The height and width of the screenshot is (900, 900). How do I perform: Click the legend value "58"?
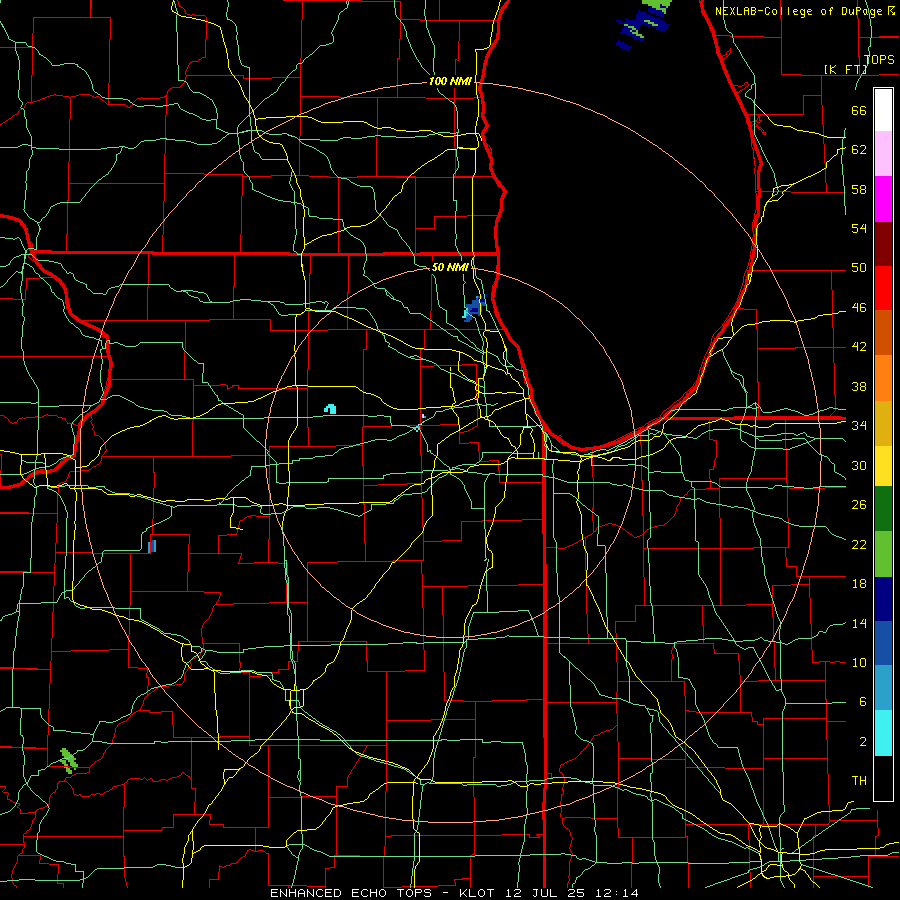tap(859, 189)
